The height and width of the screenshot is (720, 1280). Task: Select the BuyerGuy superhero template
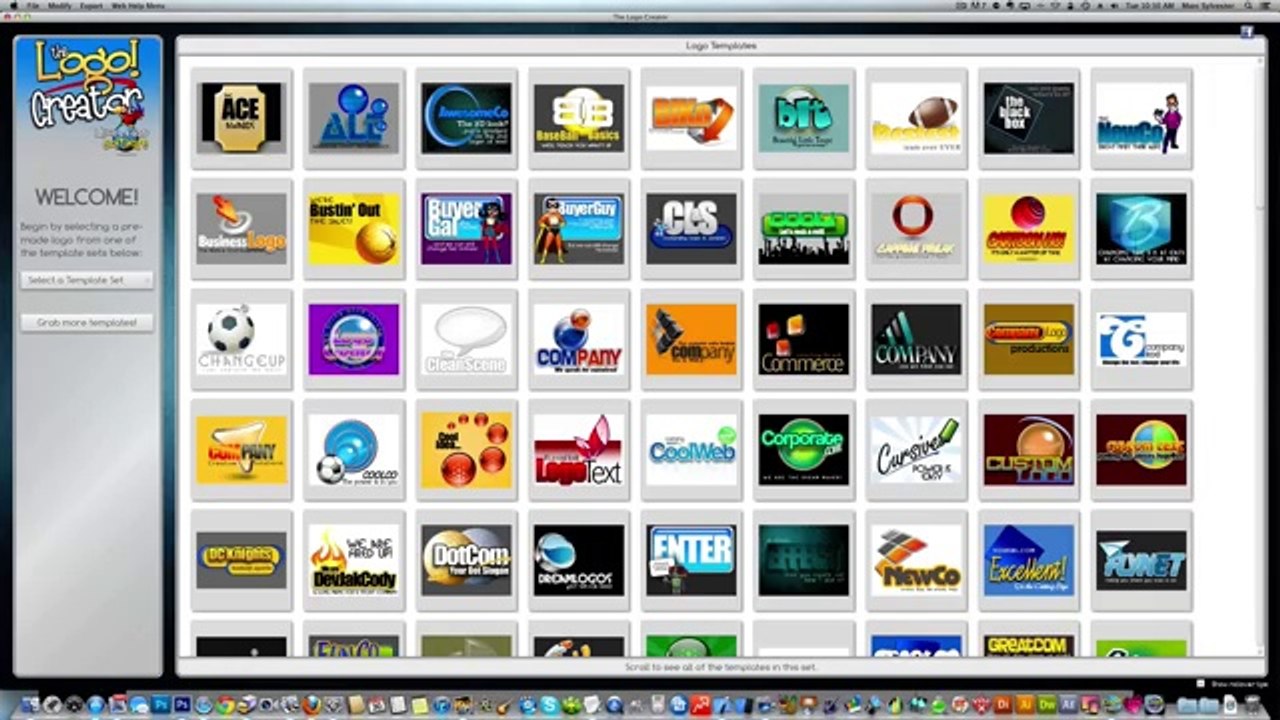[578, 229]
